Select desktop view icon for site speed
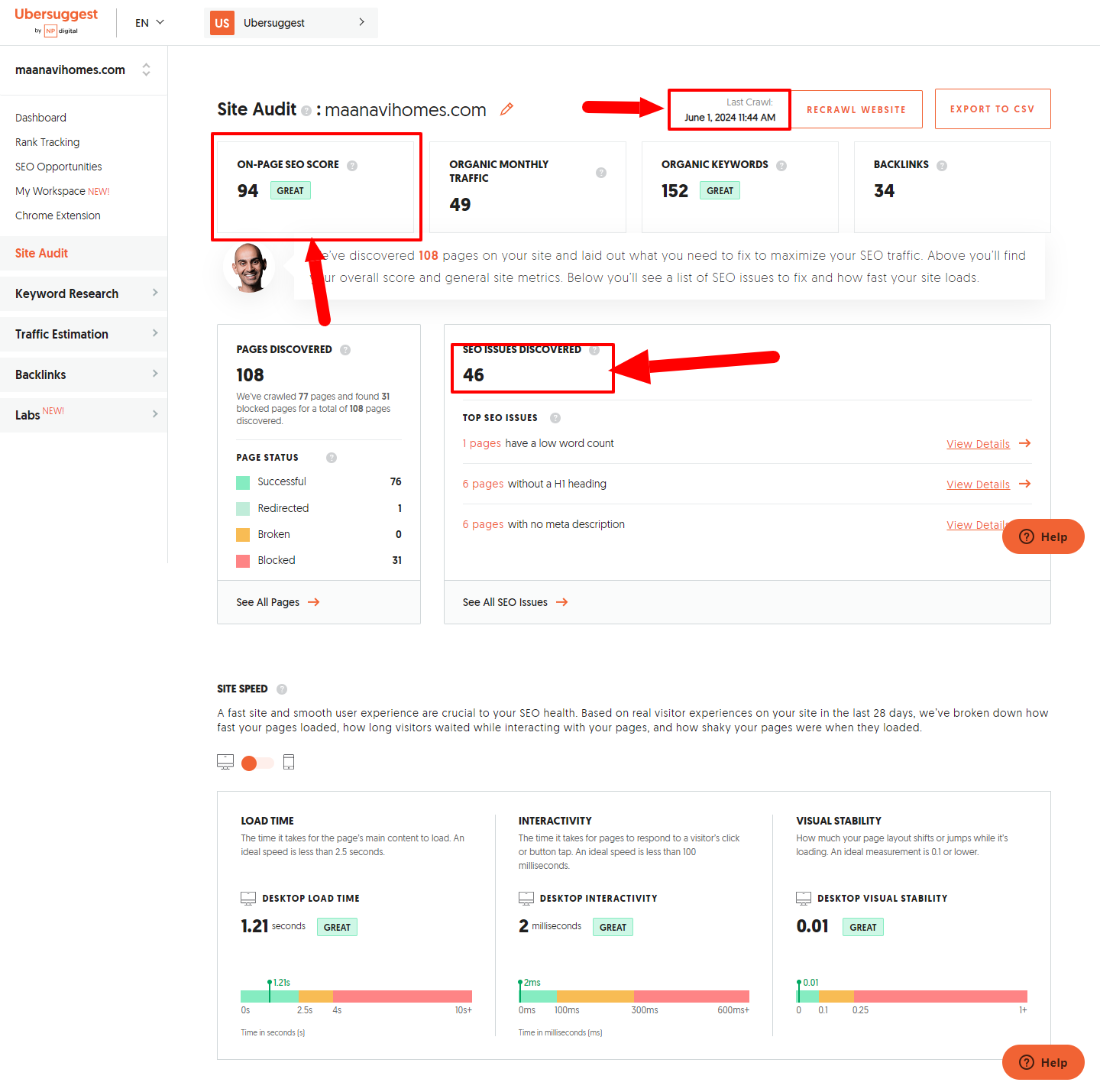Screen dimensions: 1100x1092 point(225,762)
